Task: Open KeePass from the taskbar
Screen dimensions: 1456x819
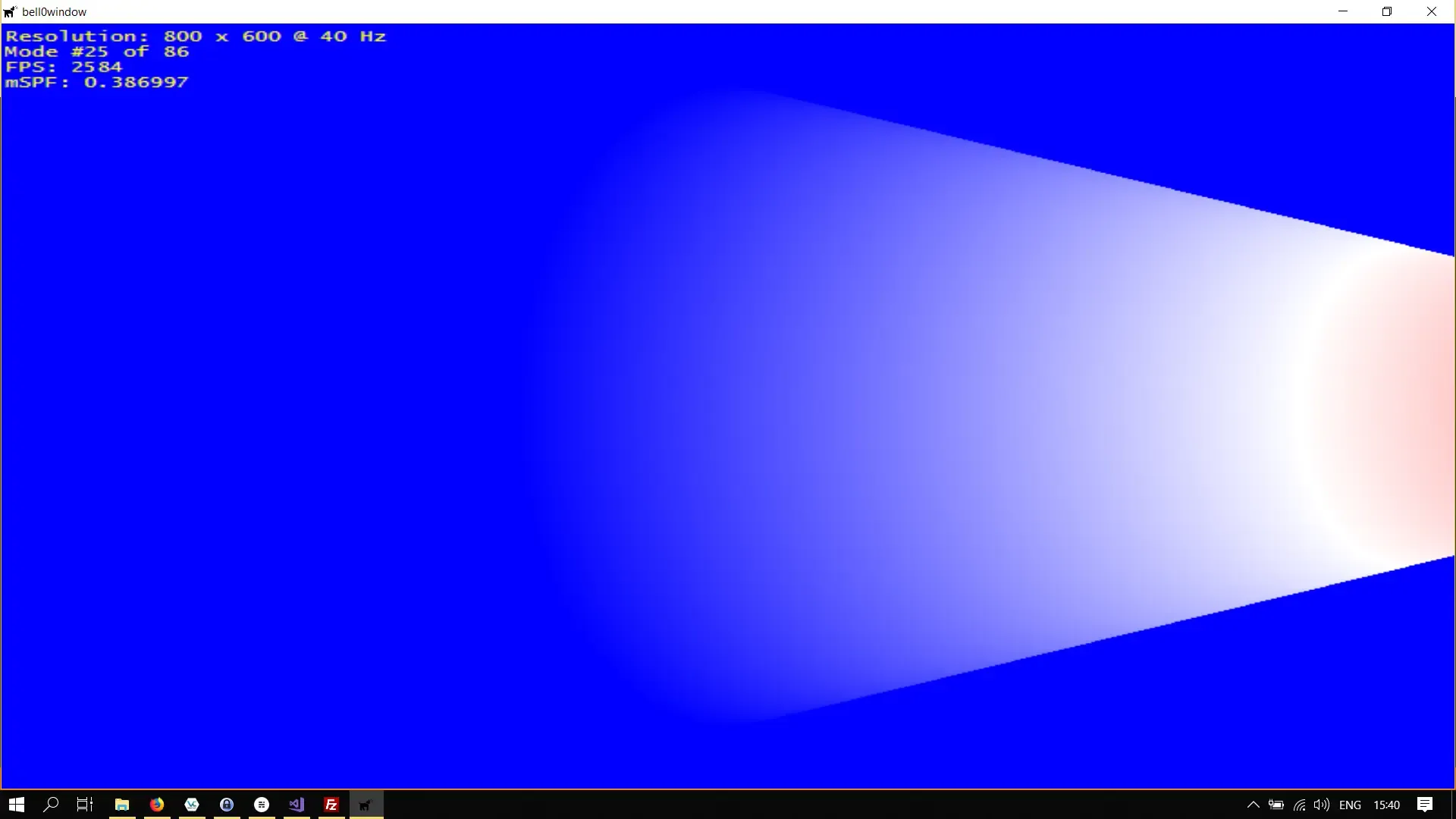Action: (x=226, y=805)
